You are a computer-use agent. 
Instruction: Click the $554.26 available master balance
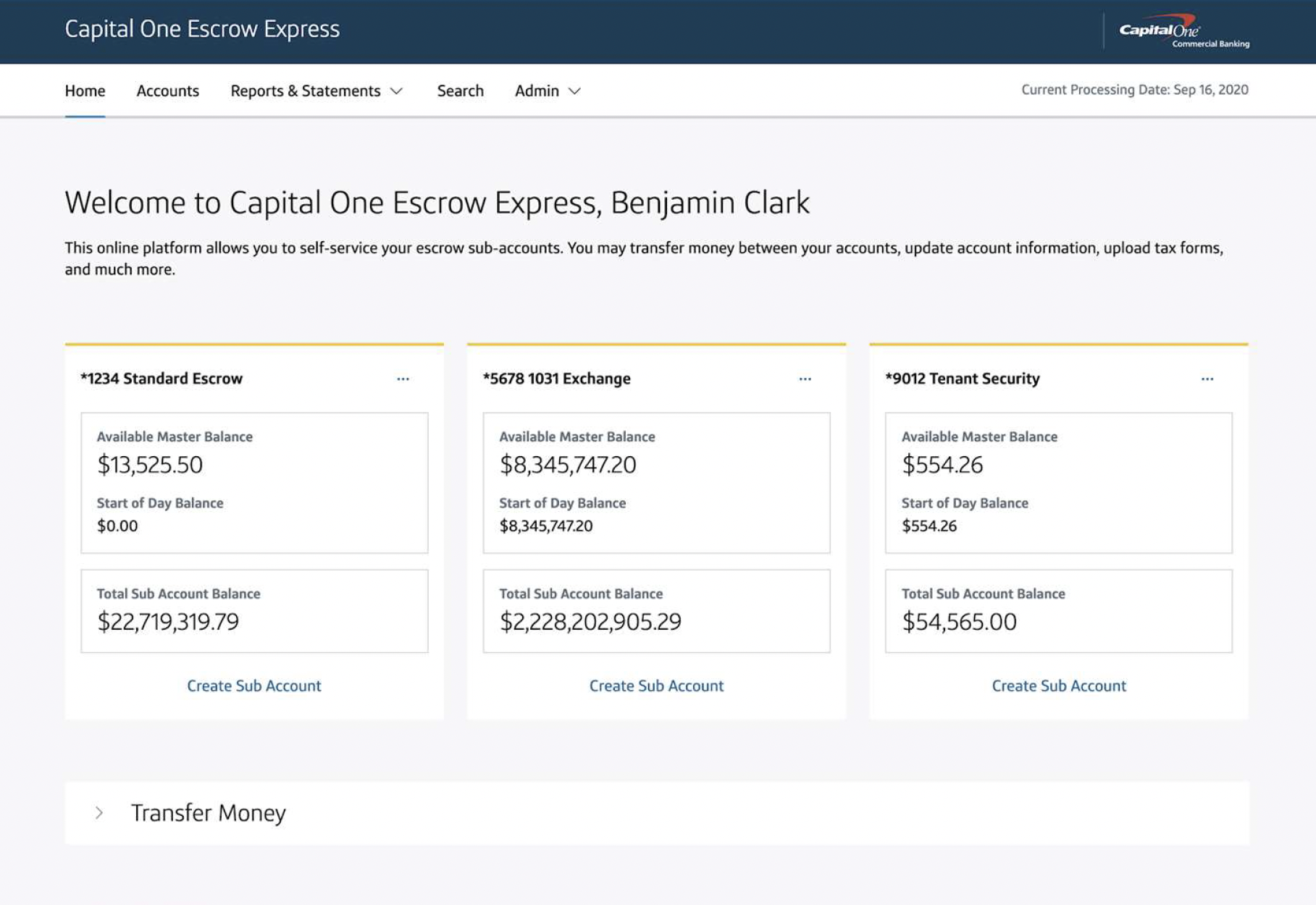pyautogui.click(x=942, y=465)
